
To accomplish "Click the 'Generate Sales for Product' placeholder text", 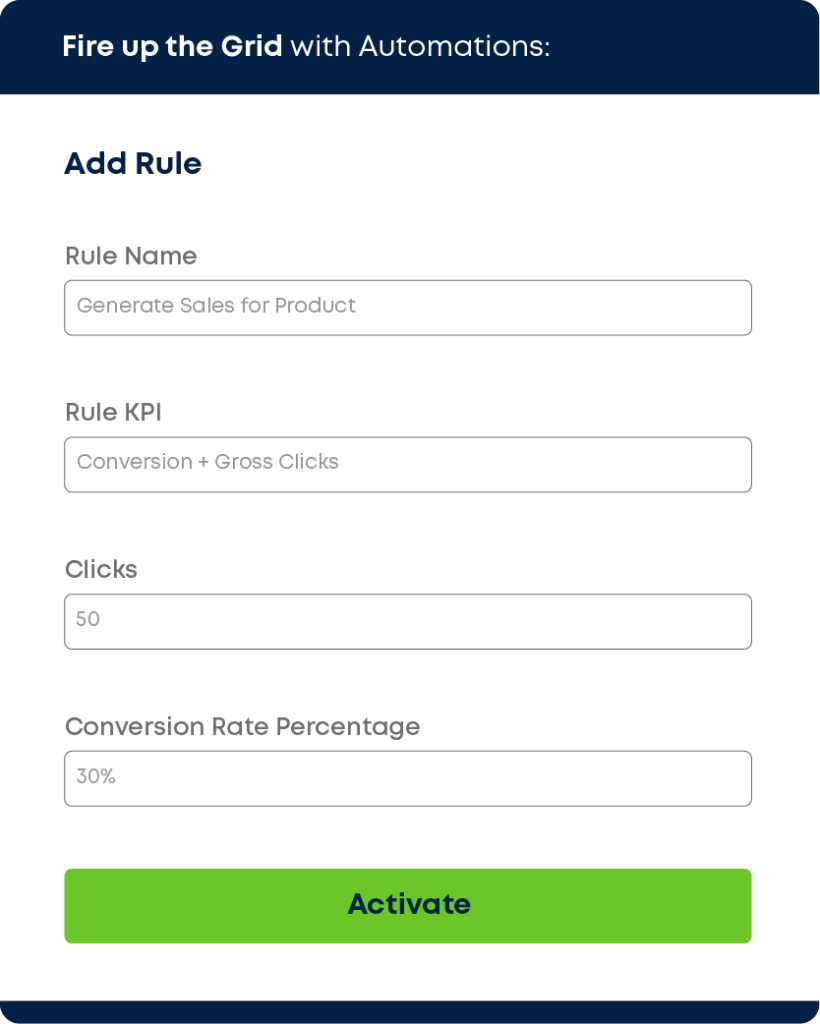I will (216, 306).
